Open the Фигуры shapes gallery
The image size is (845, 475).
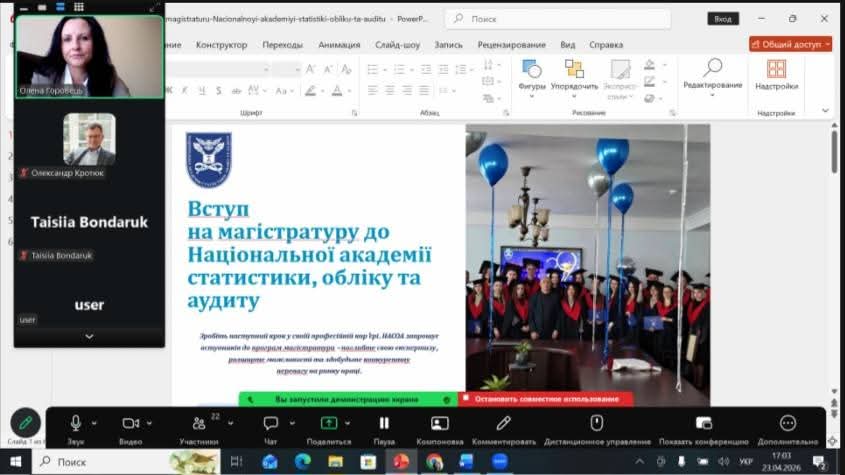532,75
